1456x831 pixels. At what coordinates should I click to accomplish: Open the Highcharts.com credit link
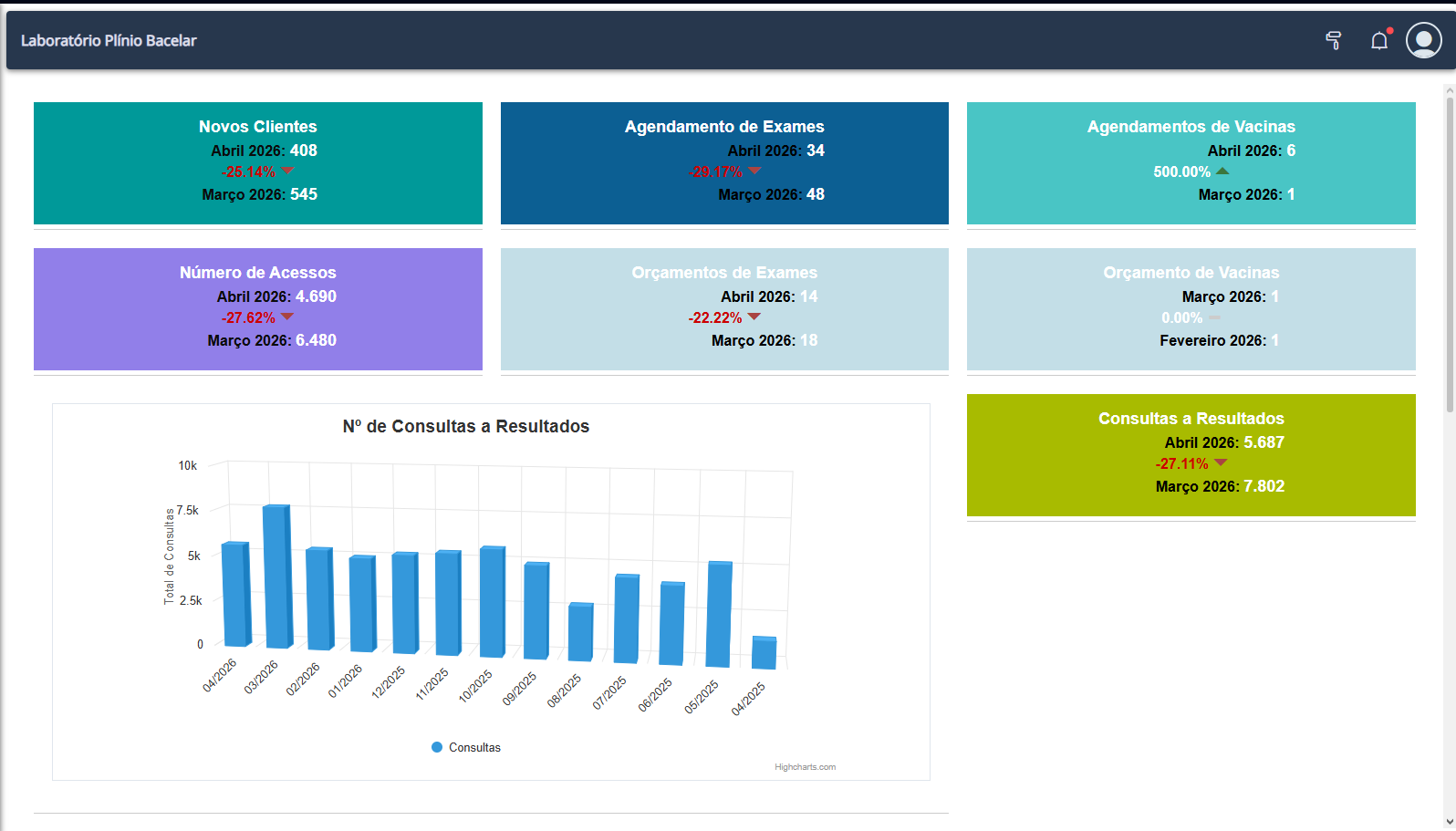(805, 767)
